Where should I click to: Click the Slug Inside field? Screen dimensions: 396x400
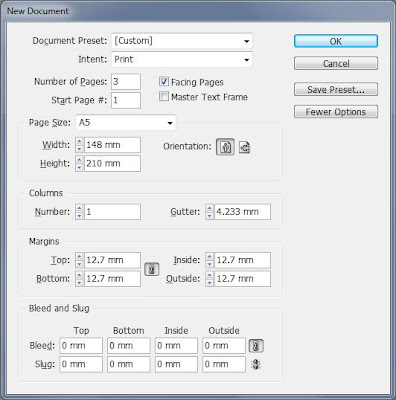[x=176, y=364]
